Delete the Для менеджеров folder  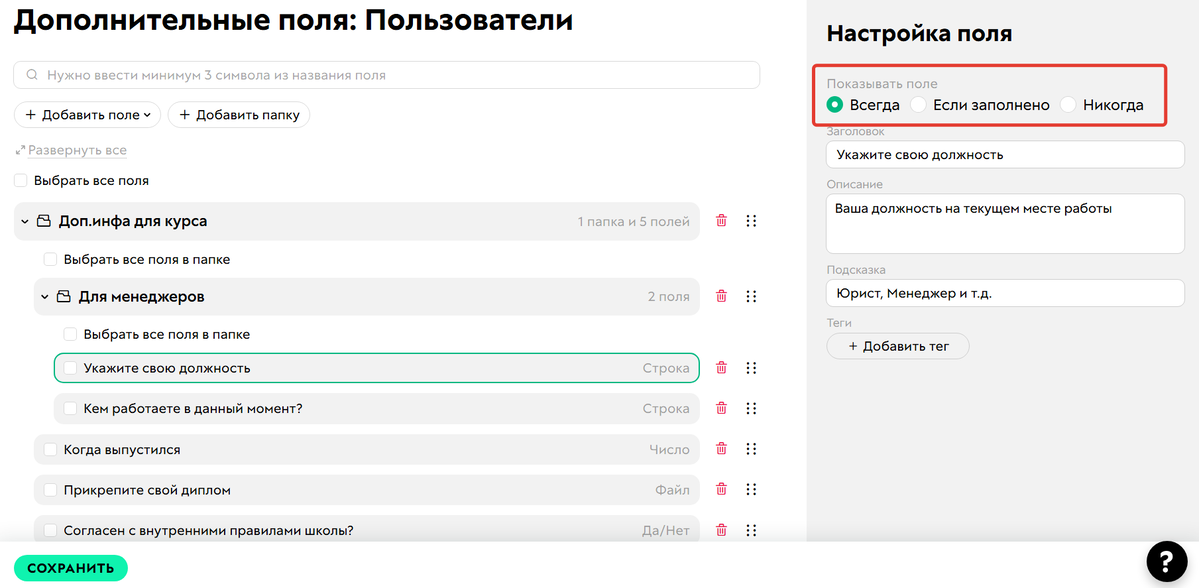[x=720, y=296]
